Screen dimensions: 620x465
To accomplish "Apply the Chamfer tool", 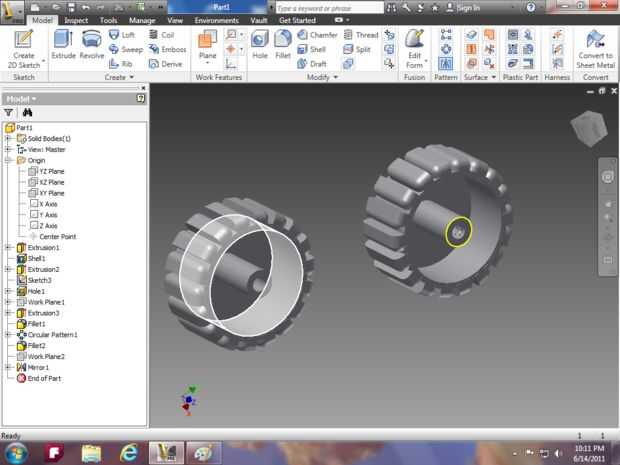I will point(317,35).
